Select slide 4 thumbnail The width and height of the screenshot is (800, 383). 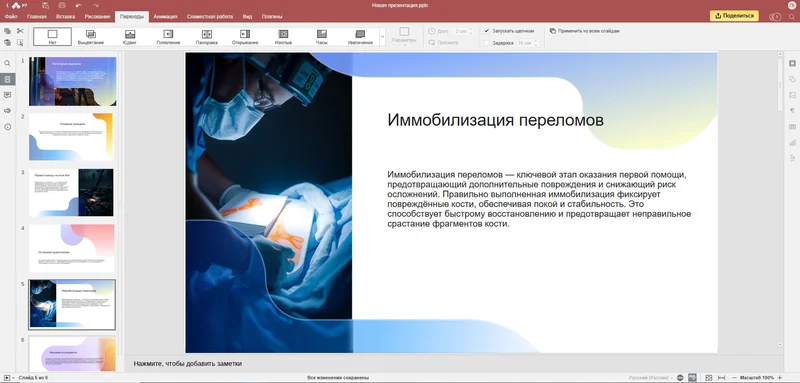[x=71, y=248]
